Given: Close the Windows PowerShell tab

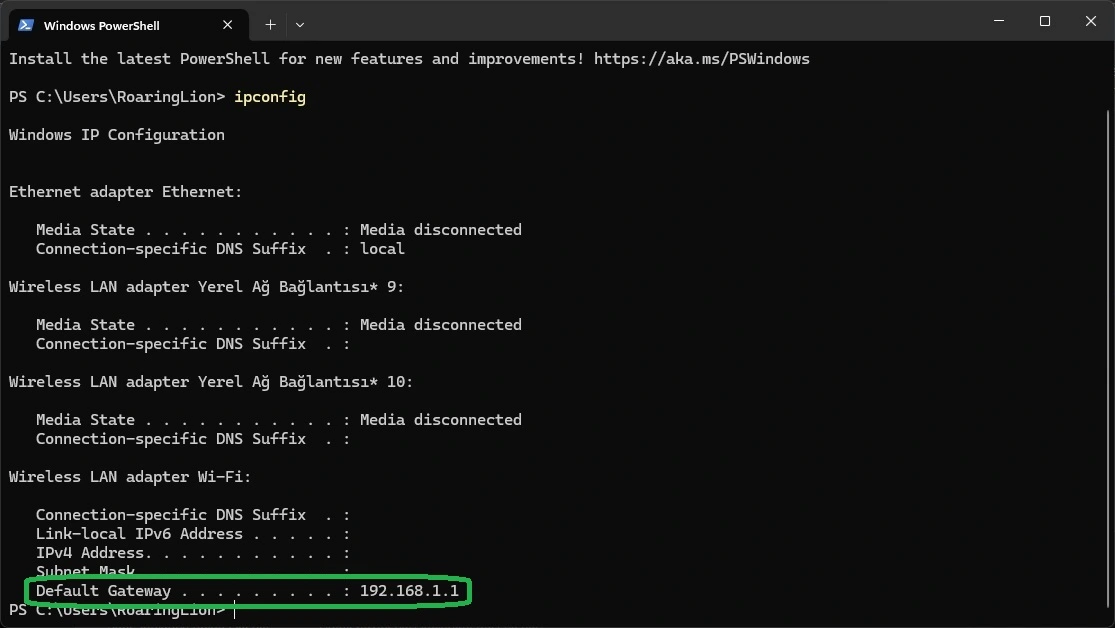Looking at the screenshot, I should click(x=228, y=25).
